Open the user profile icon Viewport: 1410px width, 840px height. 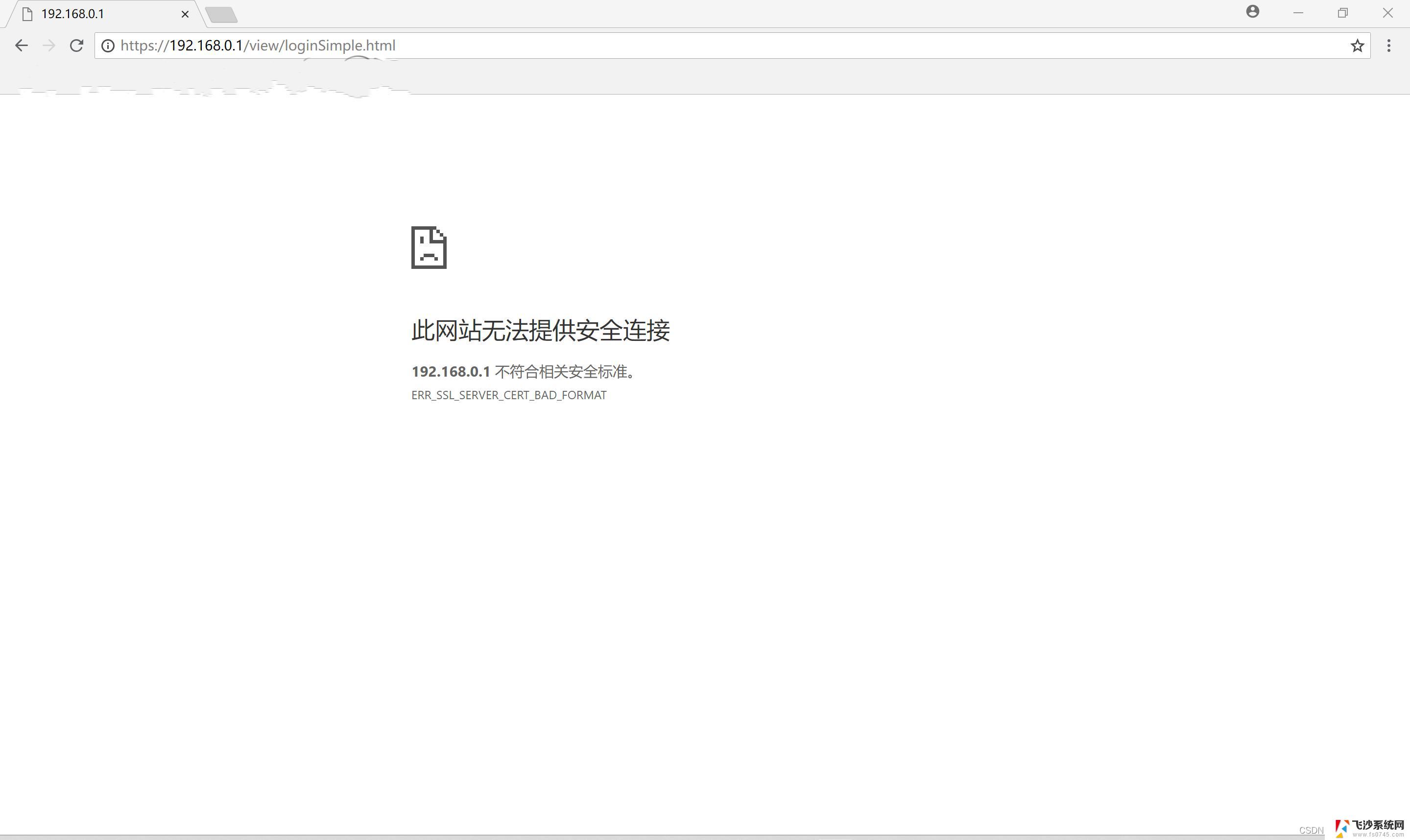[x=1253, y=12]
